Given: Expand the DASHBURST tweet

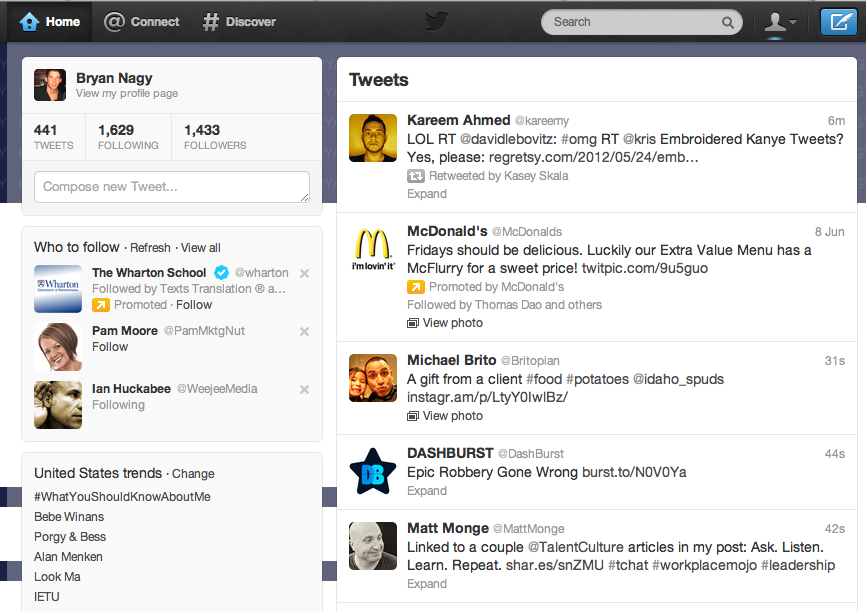Looking at the screenshot, I should pyautogui.click(x=427, y=491).
